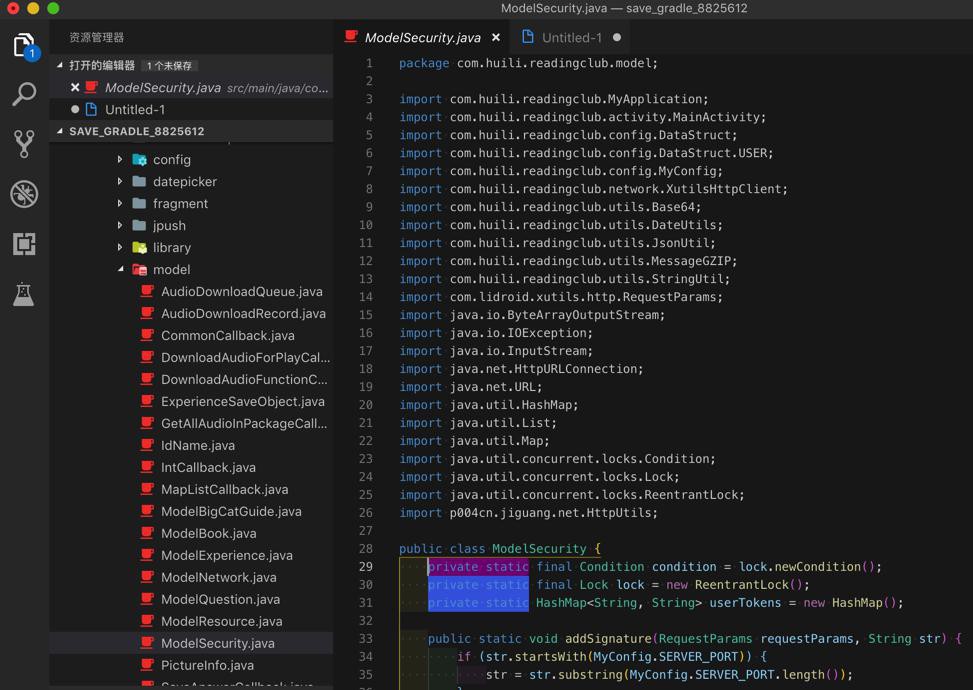
Task: Click 'userTokens' variable on line 31
Action: click(x=745, y=603)
